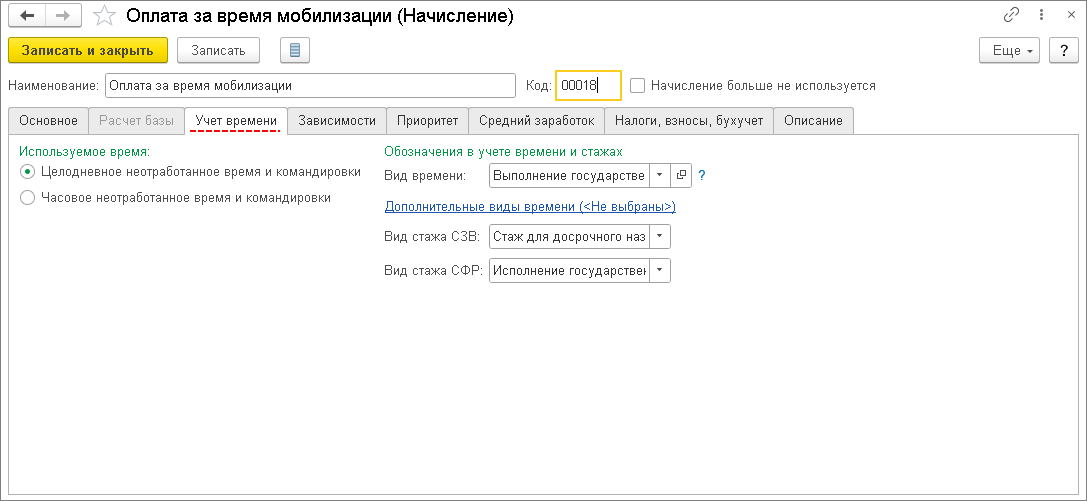Screen dimensions: 1087x501
Task: Select 'Часовое неотработанное время и командировки' option
Action: pos(28,198)
